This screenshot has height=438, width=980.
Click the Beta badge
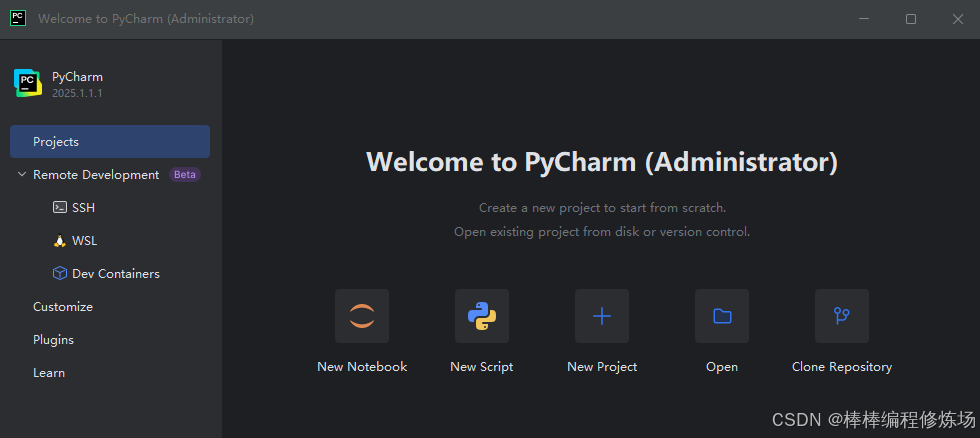pyautogui.click(x=184, y=174)
